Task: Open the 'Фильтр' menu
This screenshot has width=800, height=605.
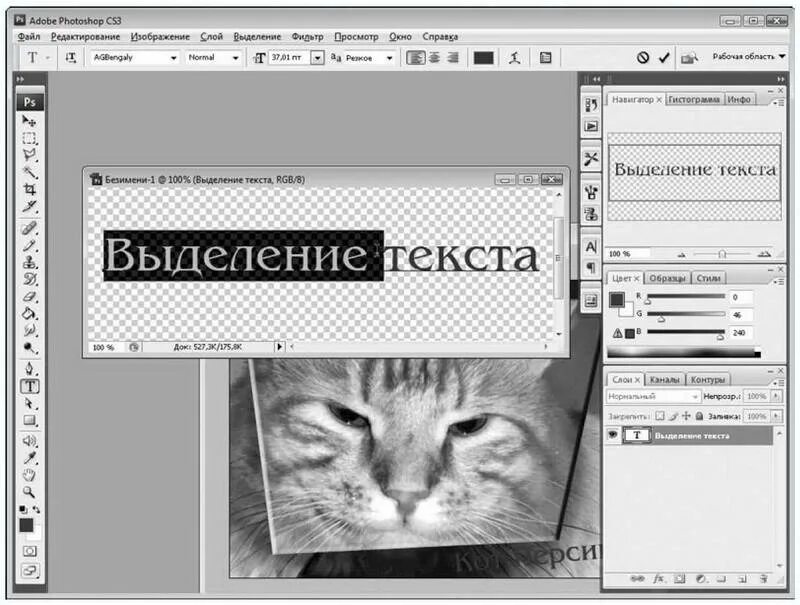Action: 308,37
